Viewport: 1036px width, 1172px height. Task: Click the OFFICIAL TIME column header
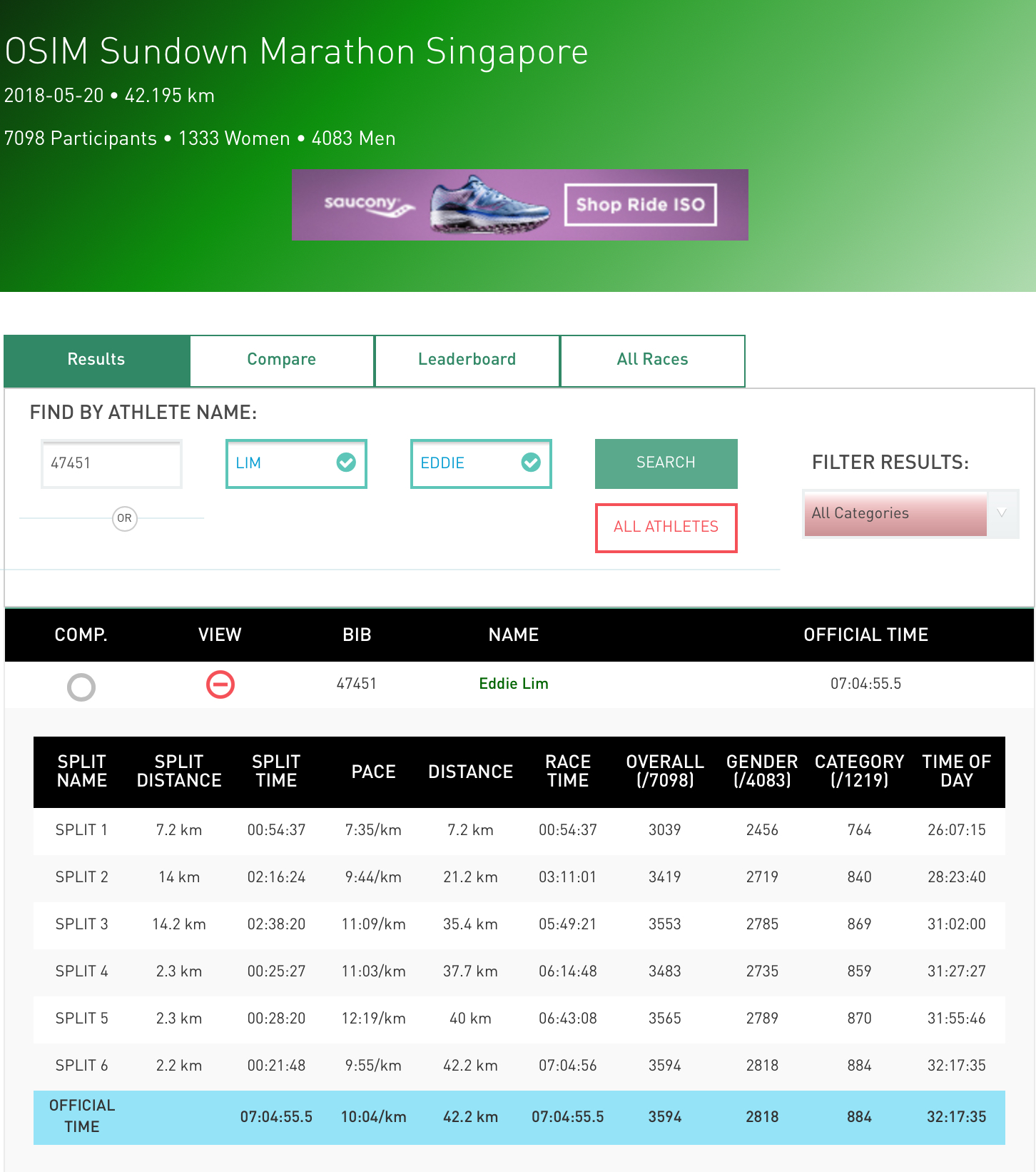[x=865, y=635]
